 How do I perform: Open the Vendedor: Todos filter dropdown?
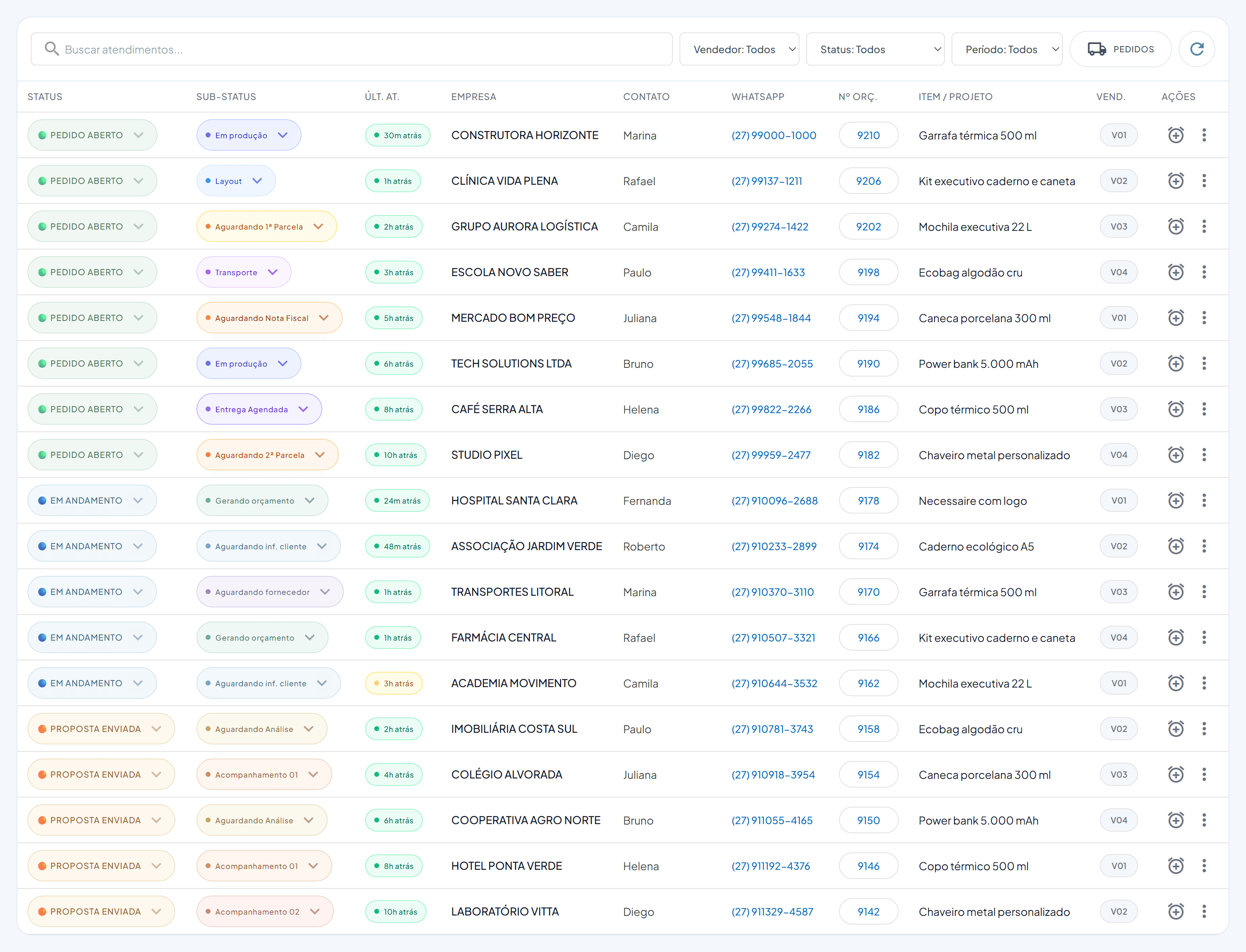point(738,49)
